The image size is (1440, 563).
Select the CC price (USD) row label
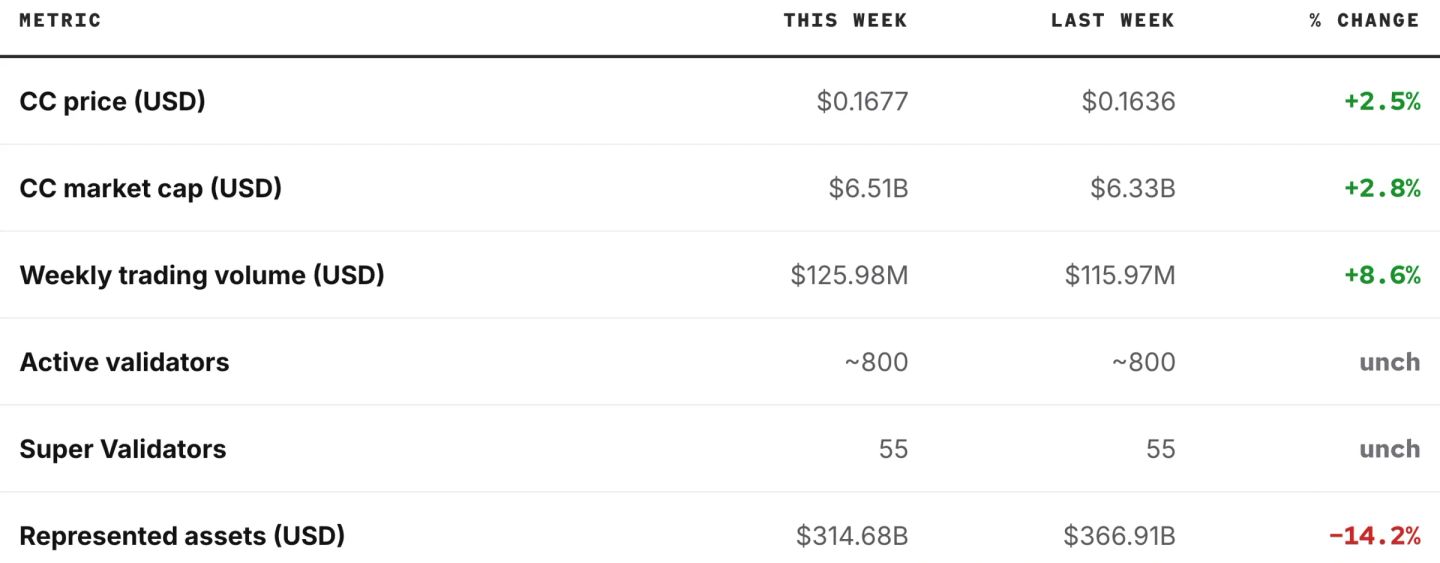coord(112,101)
